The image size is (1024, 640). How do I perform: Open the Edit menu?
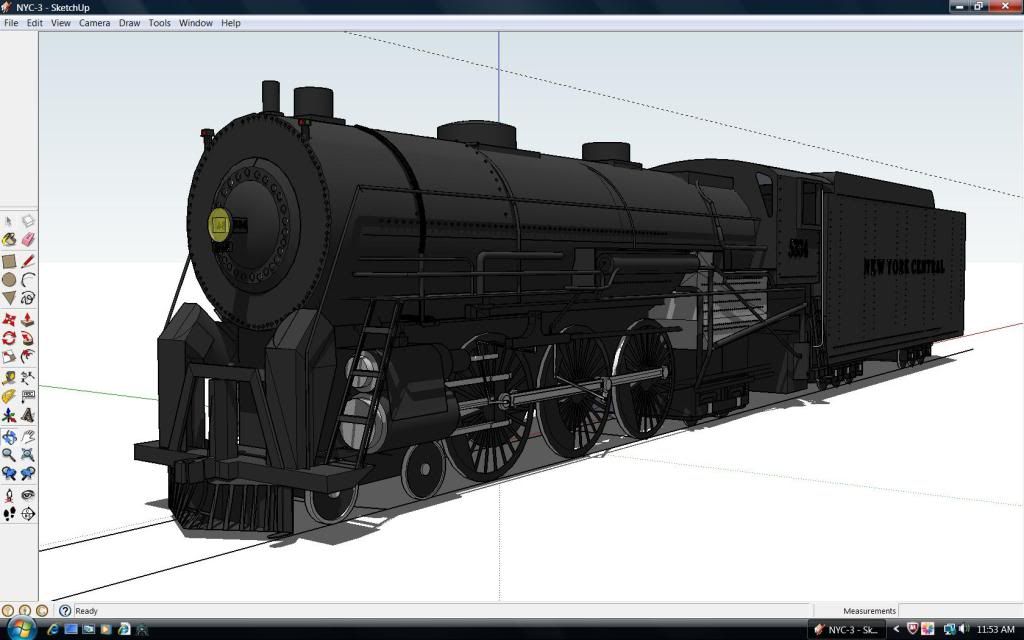[35, 23]
